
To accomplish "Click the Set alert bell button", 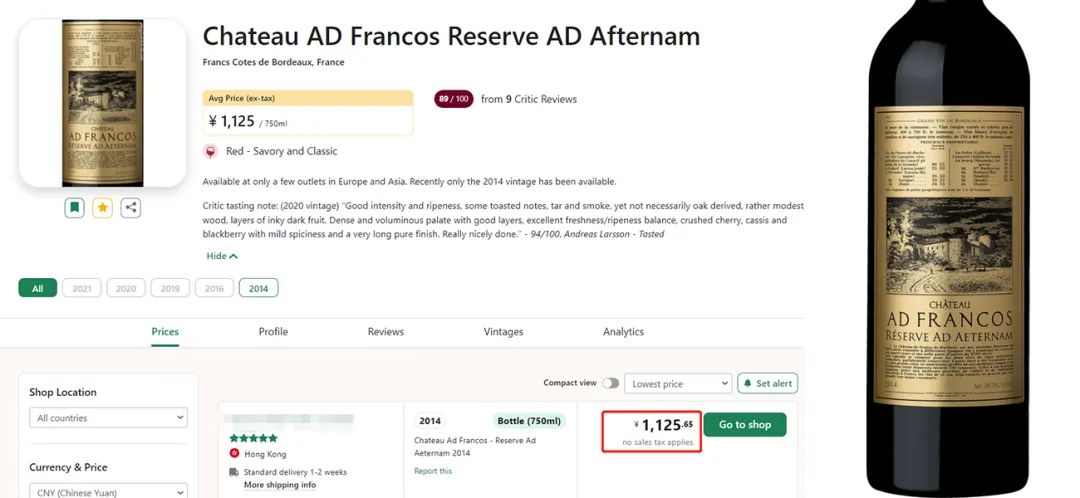I will 767,384.
